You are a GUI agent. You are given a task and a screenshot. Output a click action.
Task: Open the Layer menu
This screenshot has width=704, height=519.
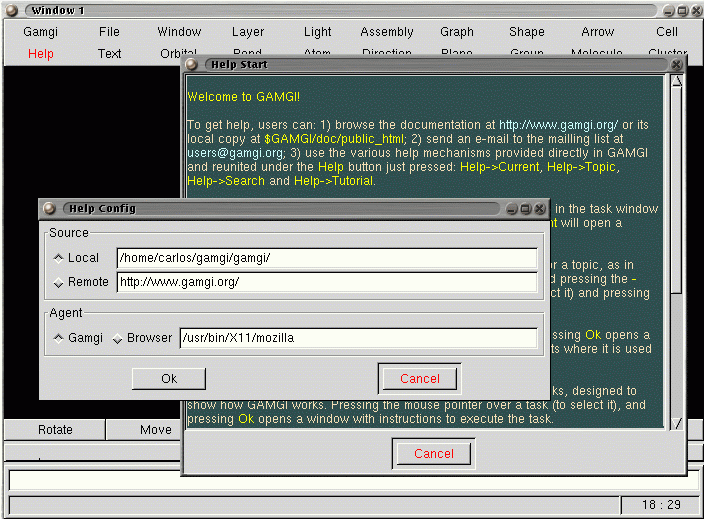point(248,32)
